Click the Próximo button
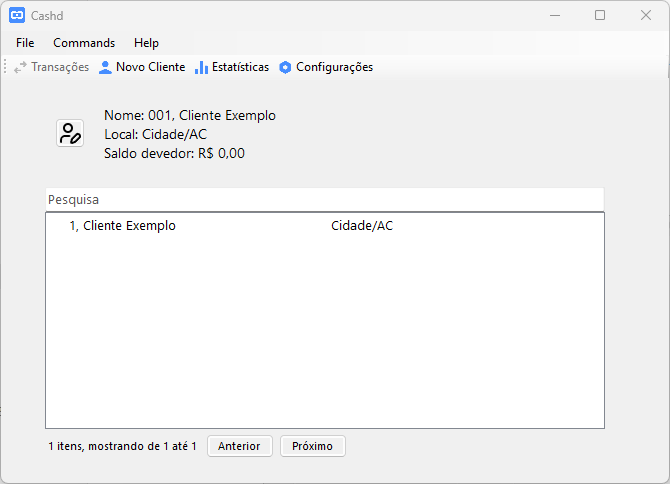 [312, 446]
